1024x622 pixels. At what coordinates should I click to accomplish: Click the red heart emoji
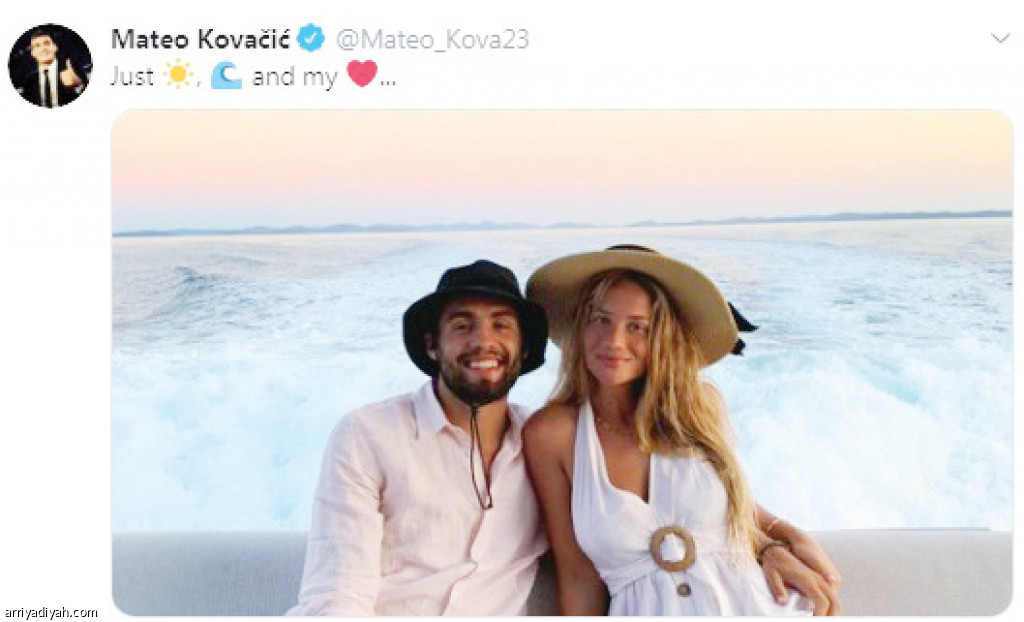pyautogui.click(x=362, y=73)
